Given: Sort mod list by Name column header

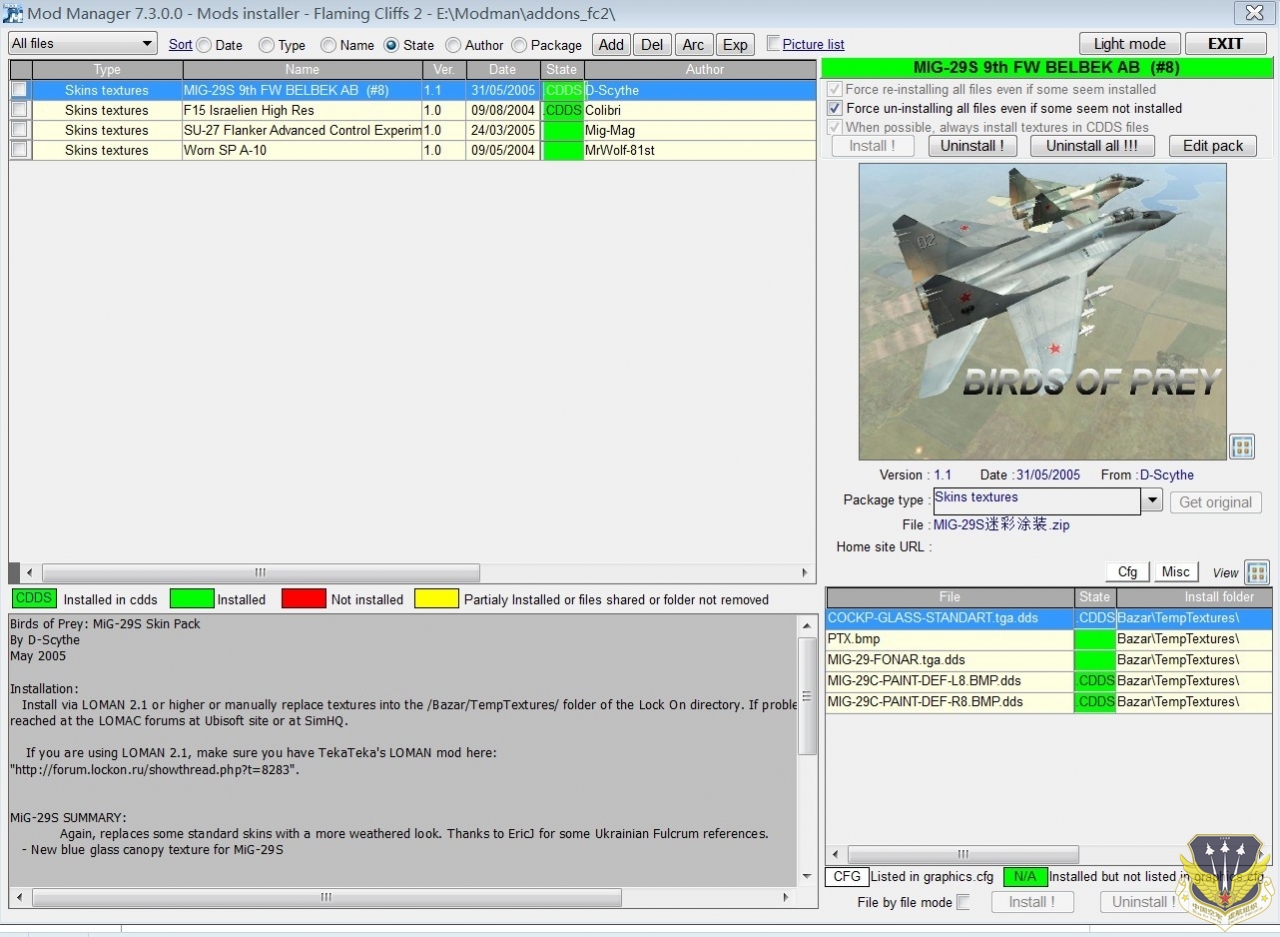Looking at the screenshot, I should pyautogui.click(x=302, y=70).
